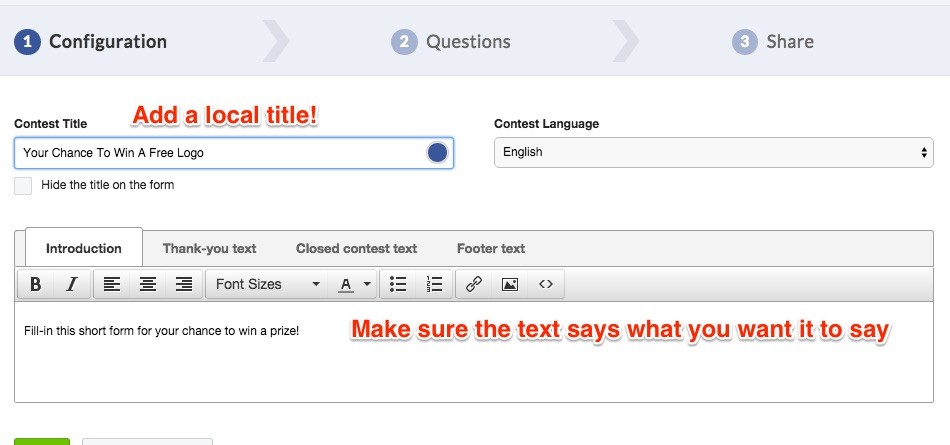Screen dimensions: 950x445
Task: Insert a hyperlink with the link icon
Action: click(474, 284)
